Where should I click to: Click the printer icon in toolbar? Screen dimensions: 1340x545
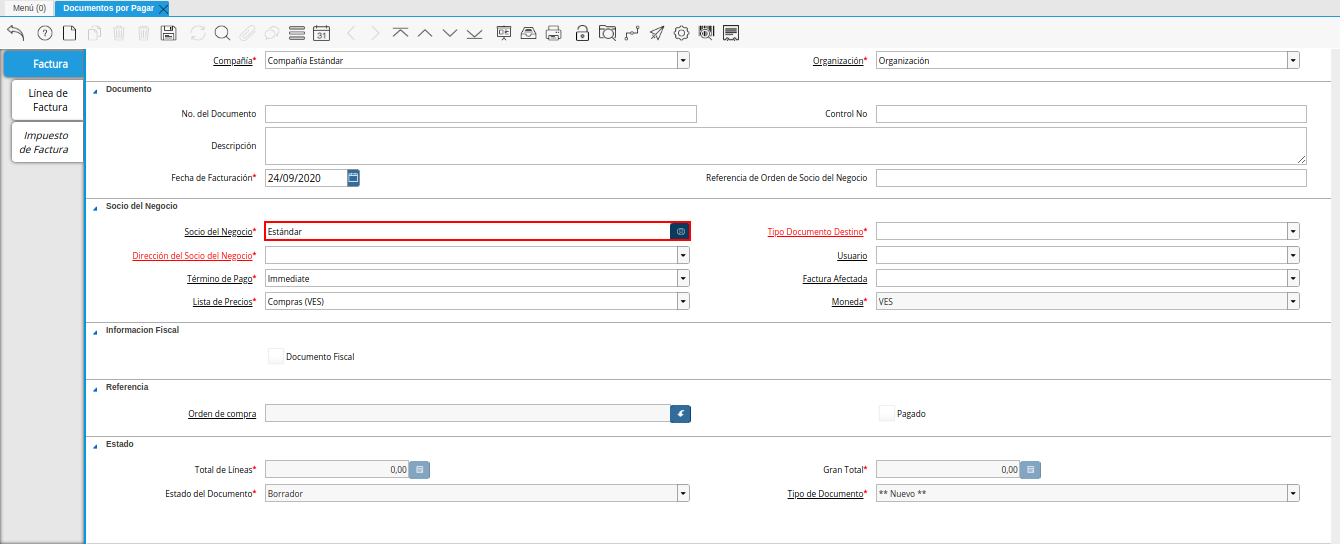[x=554, y=33]
